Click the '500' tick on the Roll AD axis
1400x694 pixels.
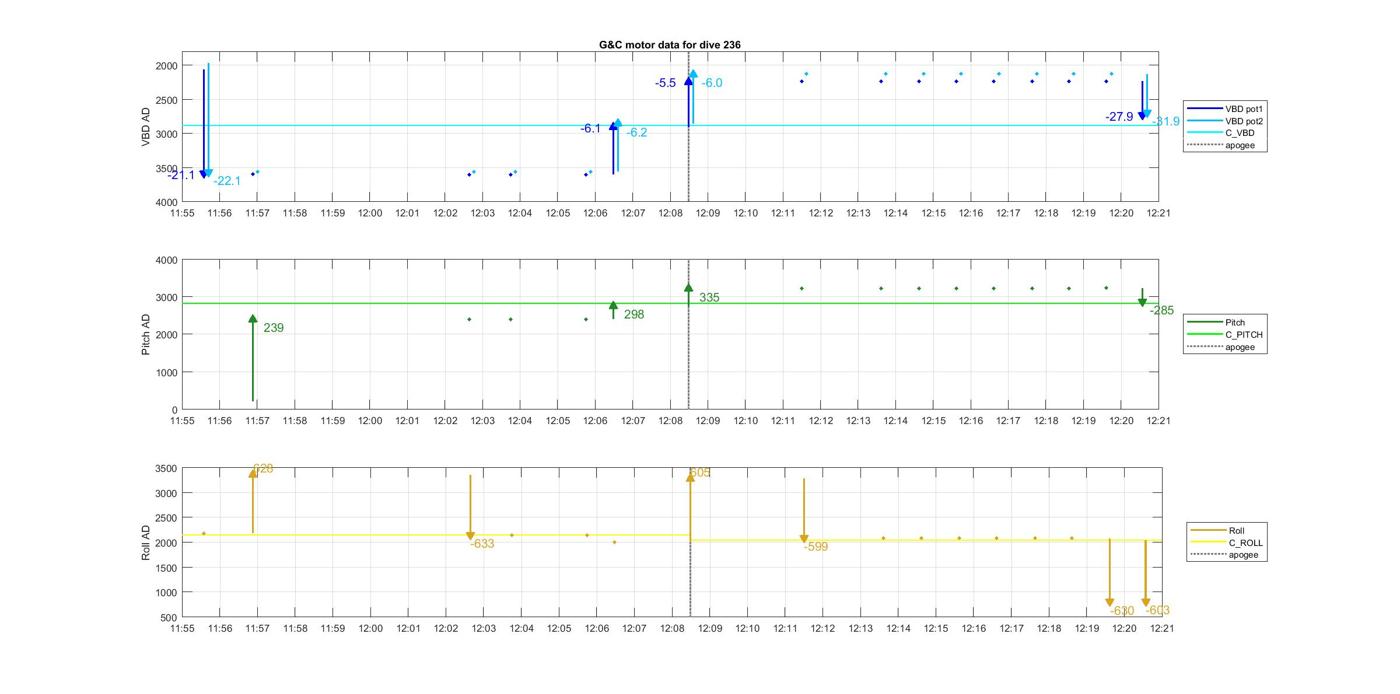pos(169,618)
